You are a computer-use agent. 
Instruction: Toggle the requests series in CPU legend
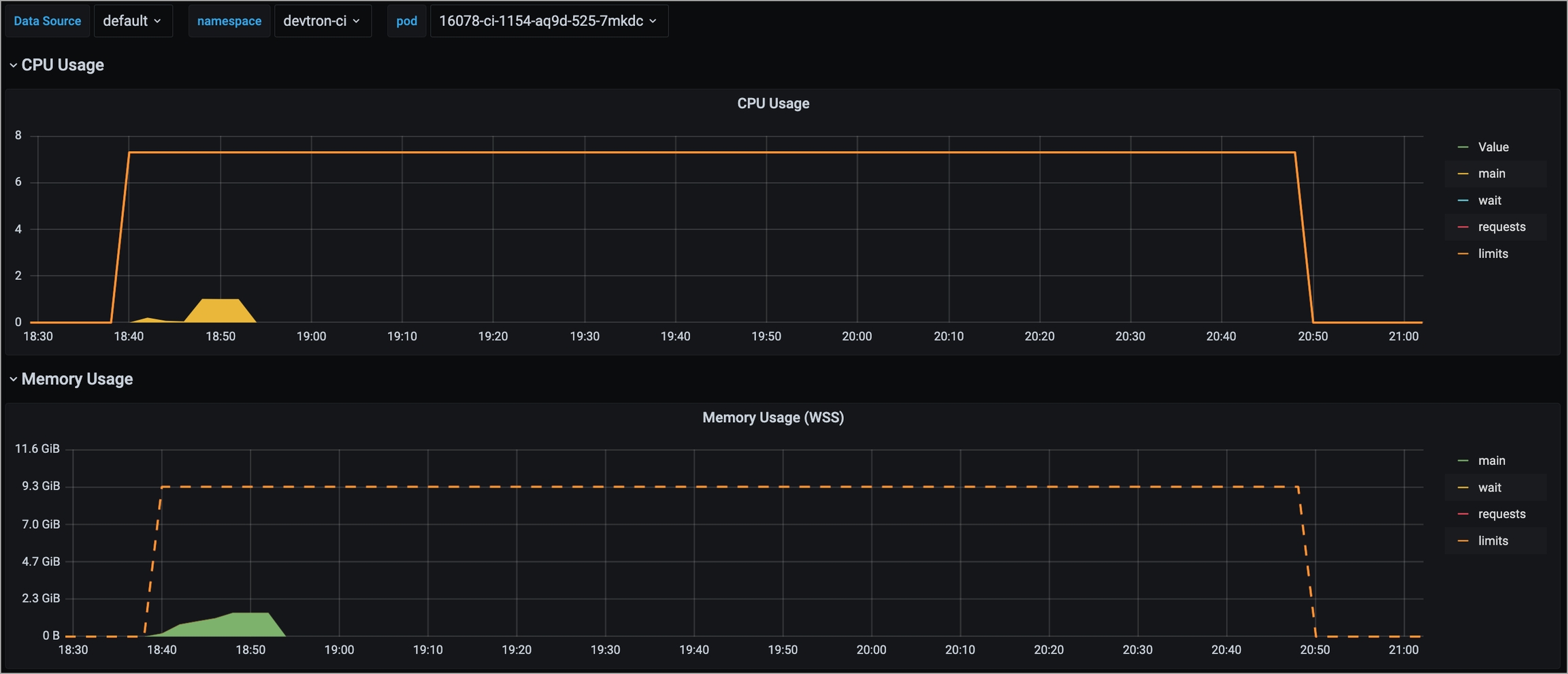pos(1501,227)
